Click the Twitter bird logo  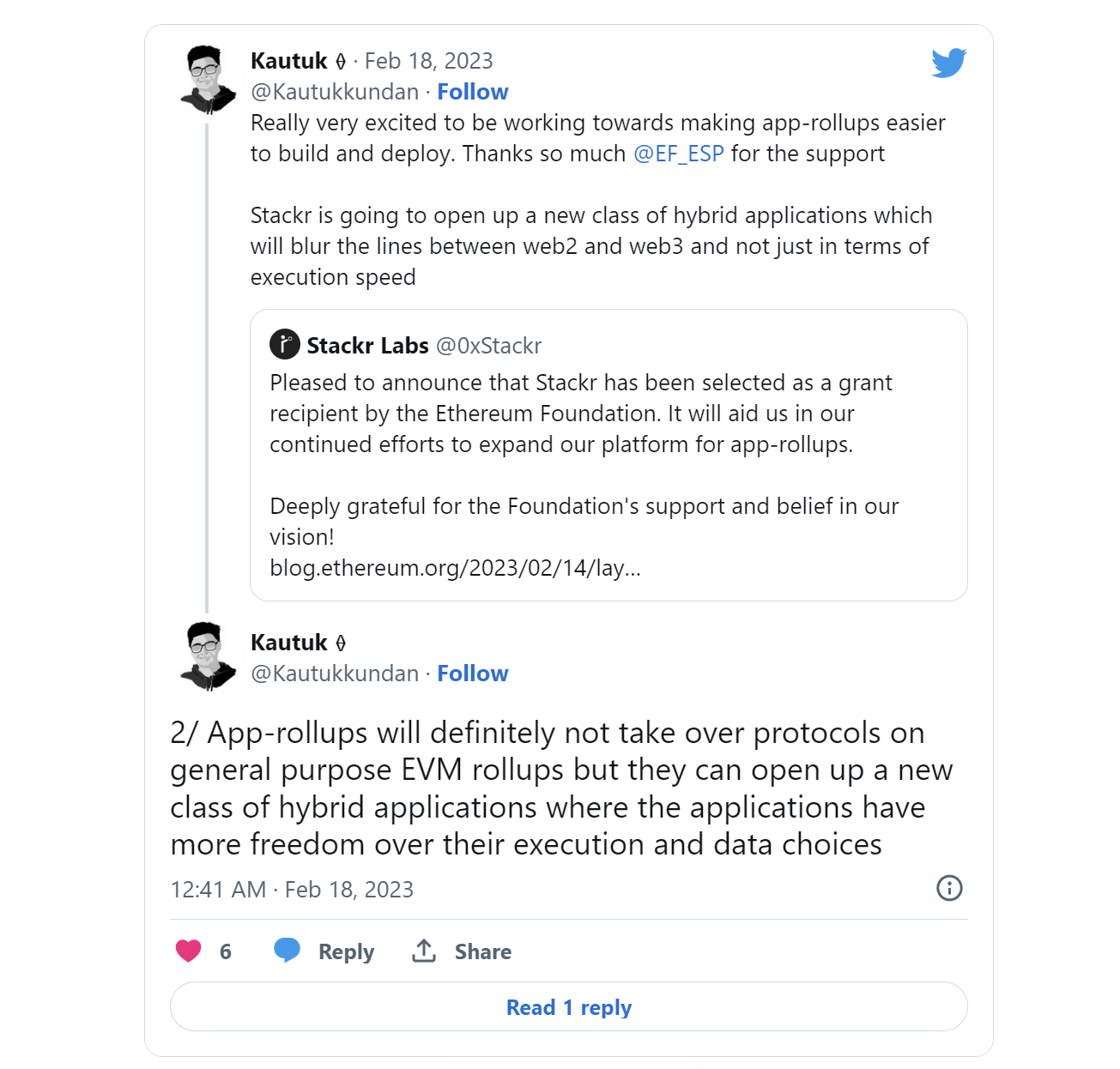pyautogui.click(x=948, y=63)
